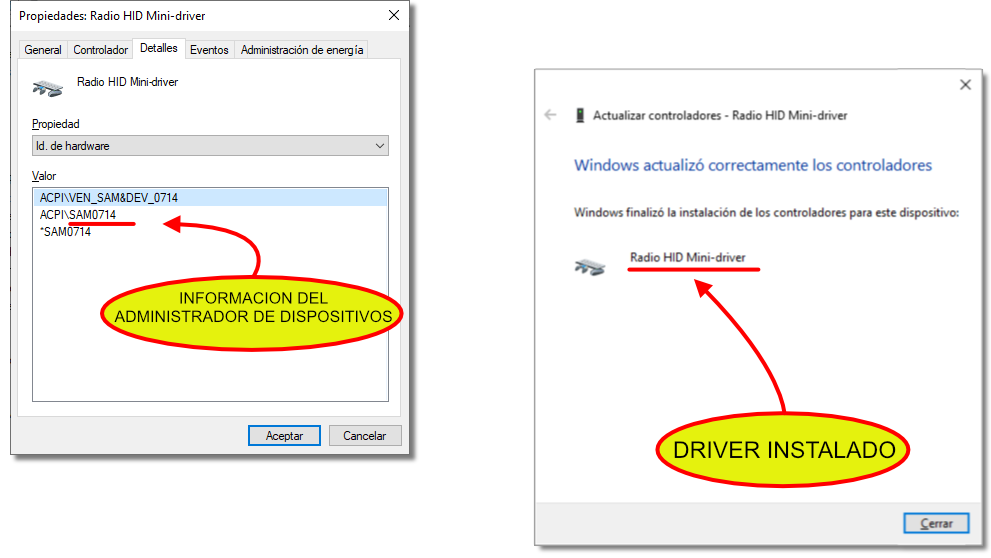The width and height of the screenshot is (991, 558).
Task: Close the Propiedades Radio HID Mini-driver window
Action: coord(394,15)
